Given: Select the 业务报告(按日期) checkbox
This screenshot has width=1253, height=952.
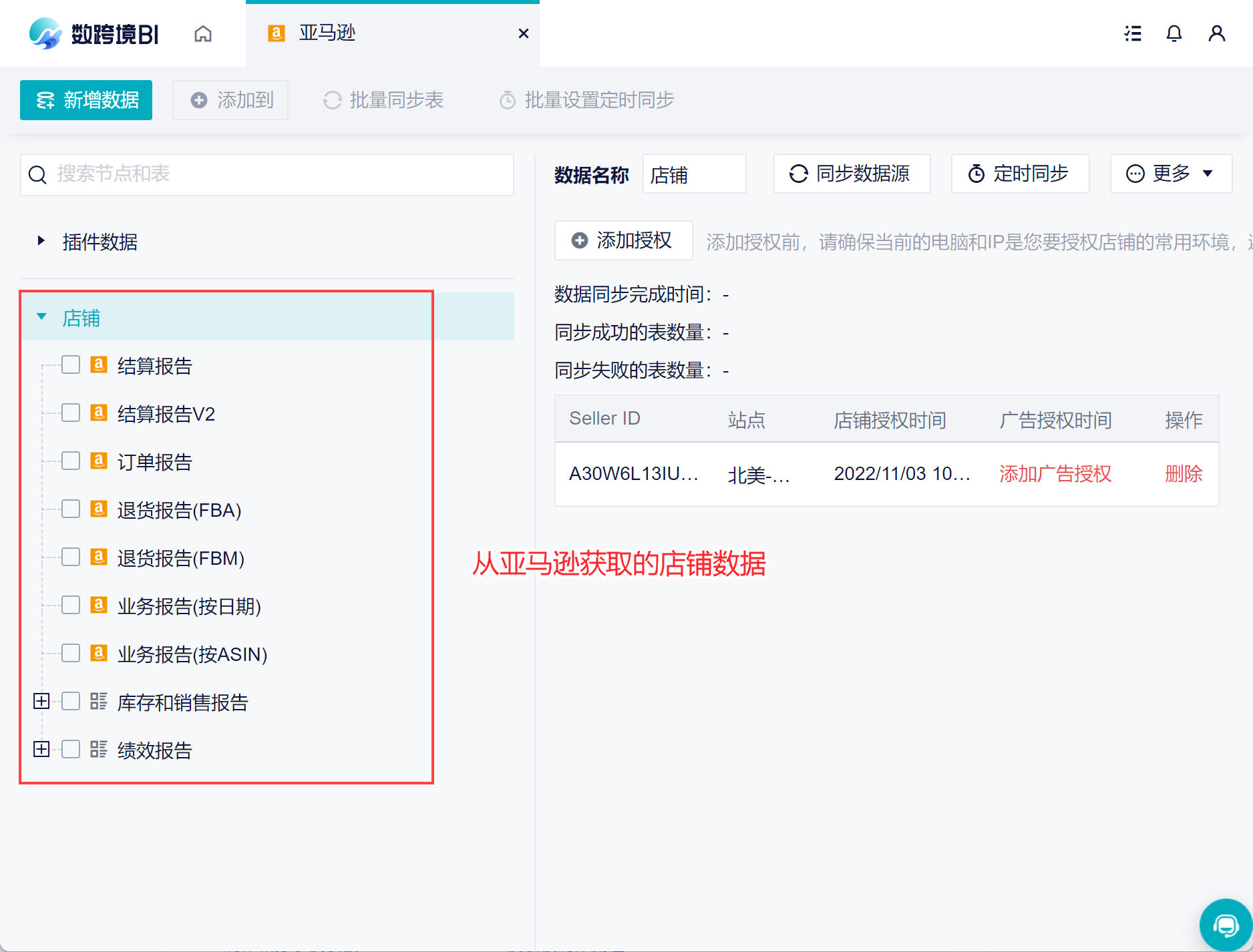Looking at the screenshot, I should 71,605.
